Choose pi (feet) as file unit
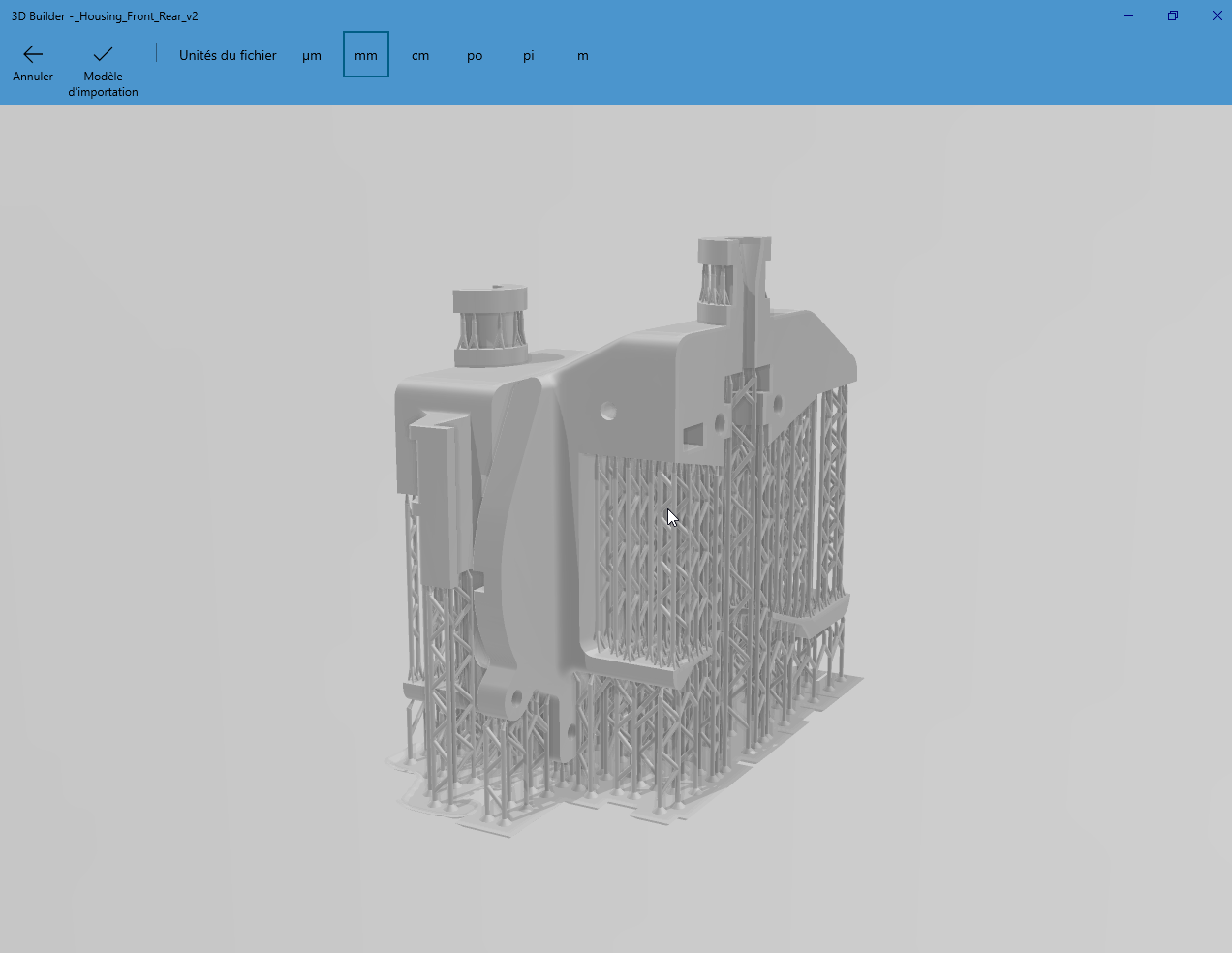1232x953 pixels. [529, 55]
